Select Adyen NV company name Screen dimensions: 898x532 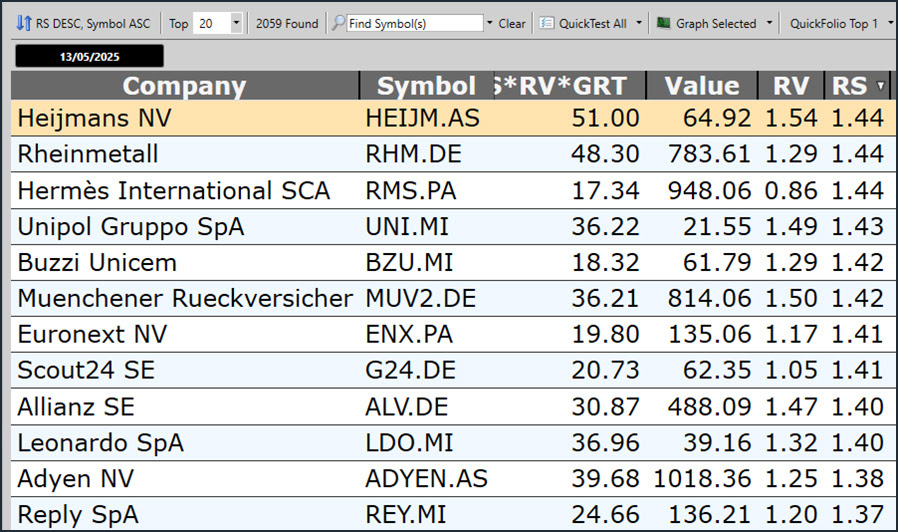76,479
